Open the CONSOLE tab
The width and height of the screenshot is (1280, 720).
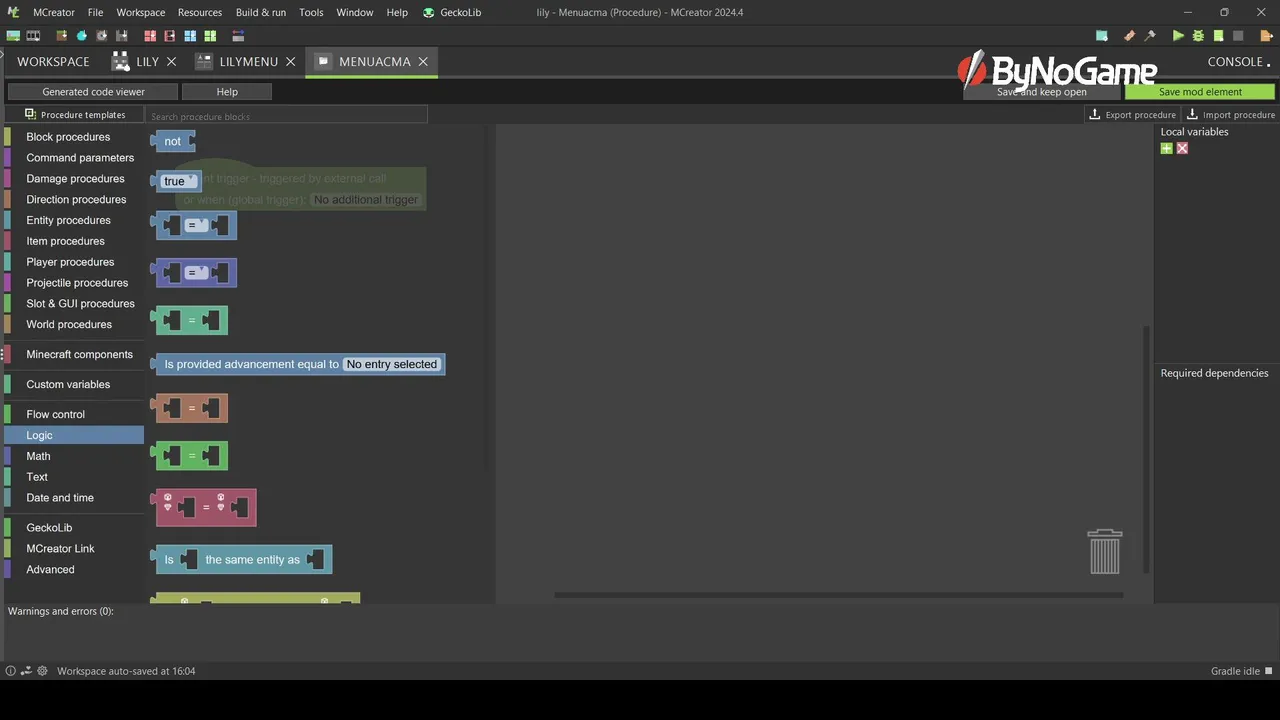(x=1239, y=62)
